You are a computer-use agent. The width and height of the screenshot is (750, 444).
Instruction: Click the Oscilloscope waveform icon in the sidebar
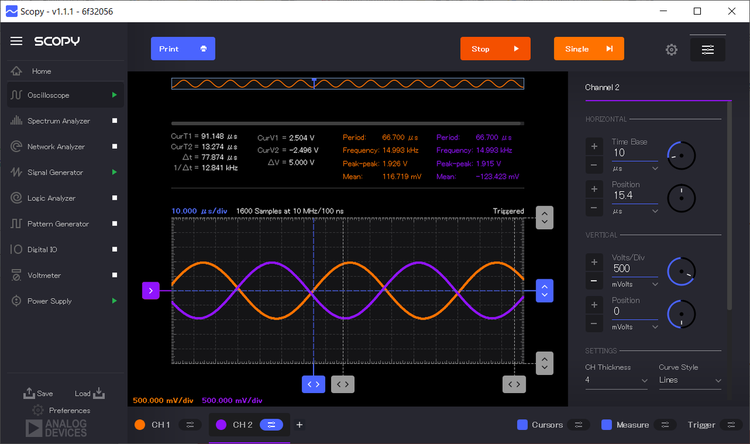point(16,95)
